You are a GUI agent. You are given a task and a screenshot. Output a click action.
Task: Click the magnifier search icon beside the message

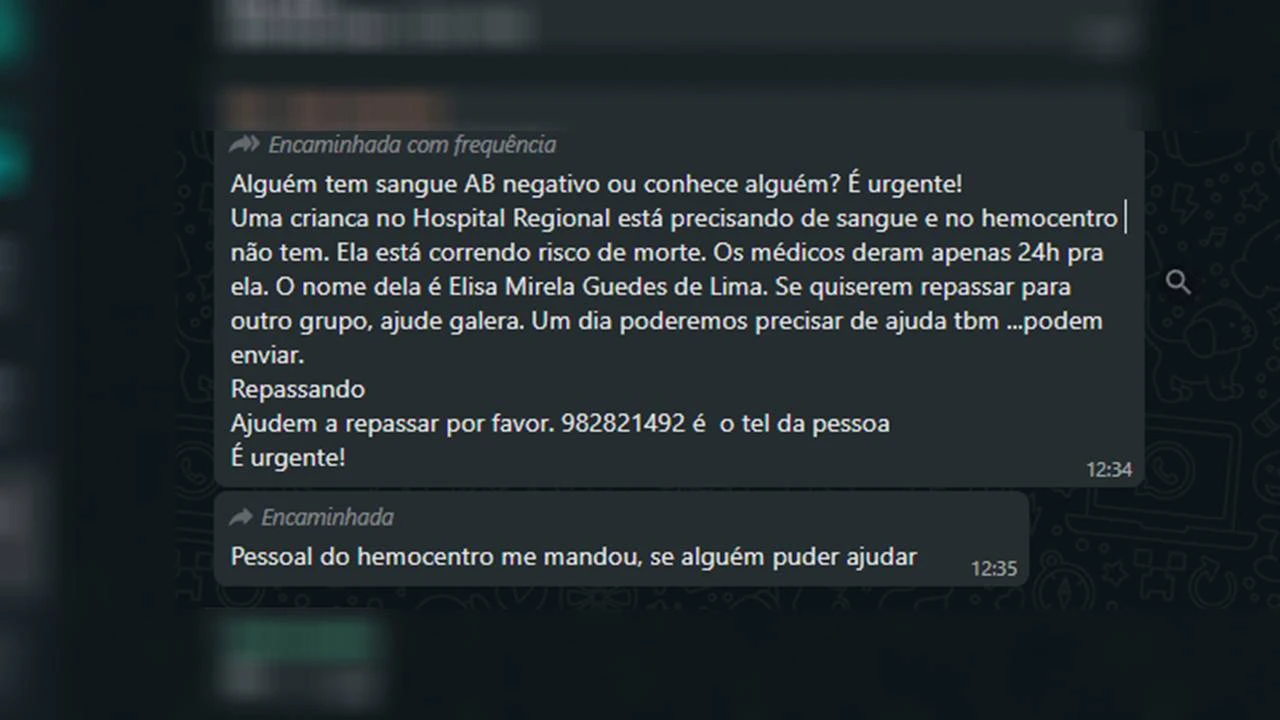click(x=1178, y=283)
